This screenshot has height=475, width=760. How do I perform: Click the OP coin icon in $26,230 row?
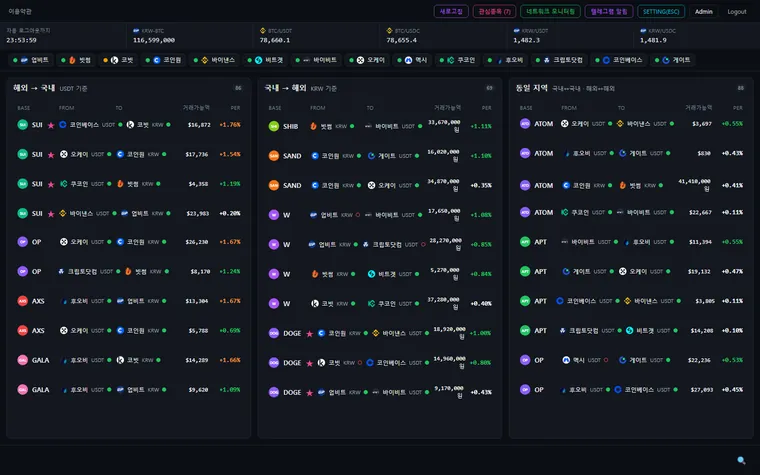pyautogui.click(x=23, y=242)
